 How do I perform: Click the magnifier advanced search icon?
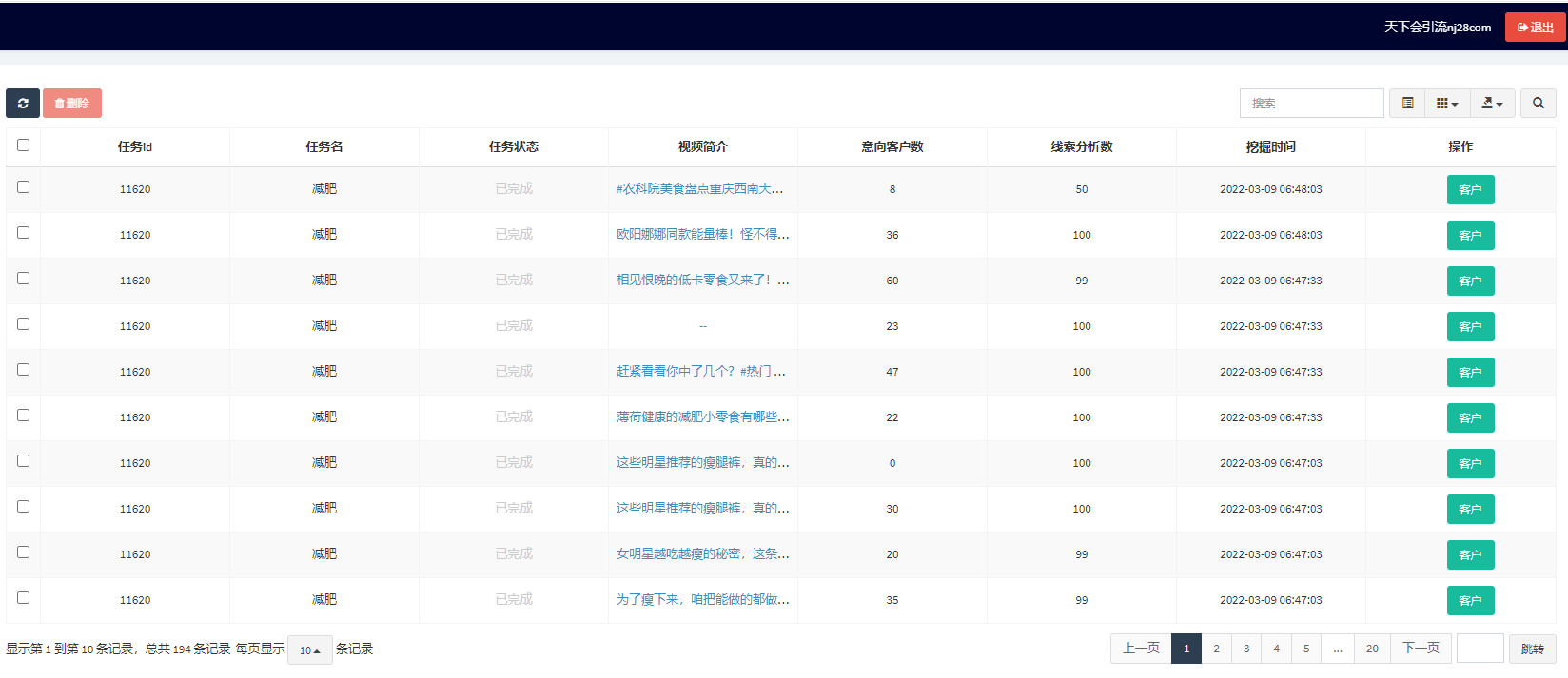pos(1538,104)
